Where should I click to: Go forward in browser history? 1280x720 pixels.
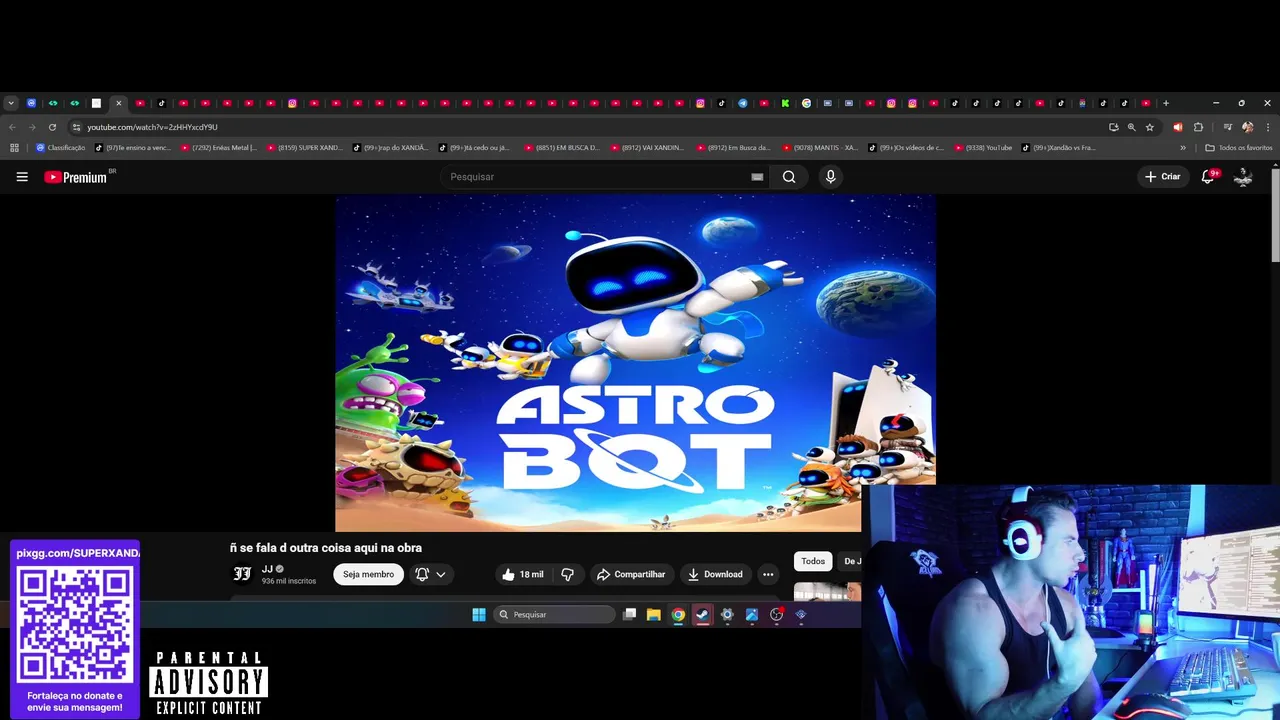[x=32, y=127]
